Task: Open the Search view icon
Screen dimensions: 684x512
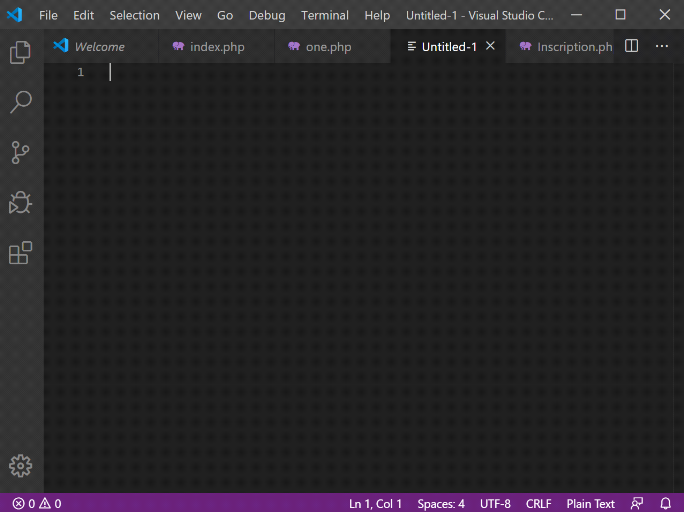Action: (x=20, y=102)
